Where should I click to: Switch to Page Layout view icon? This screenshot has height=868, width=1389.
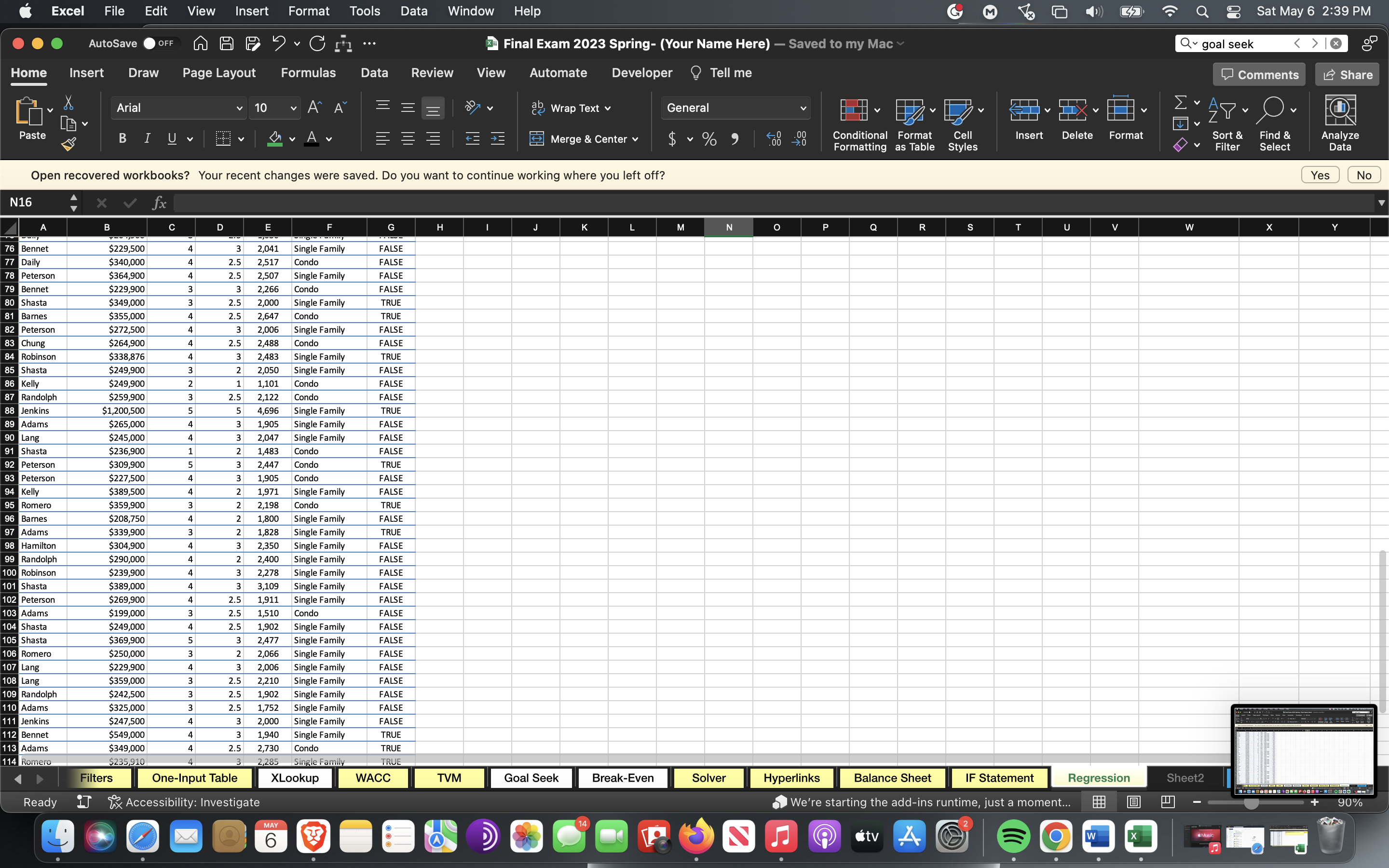pyautogui.click(x=1133, y=802)
